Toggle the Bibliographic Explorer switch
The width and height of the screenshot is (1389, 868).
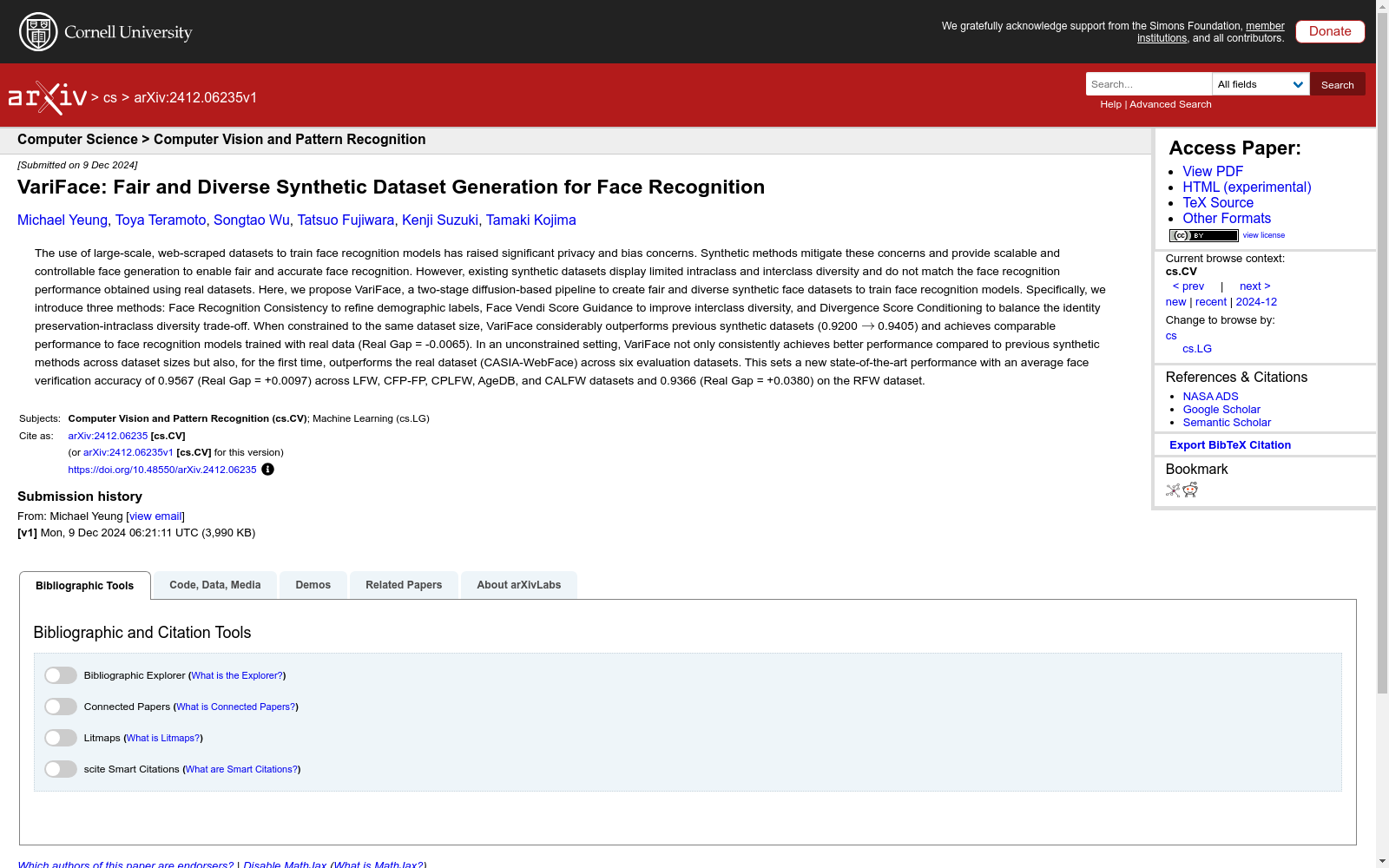pyautogui.click(x=61, y=675)
